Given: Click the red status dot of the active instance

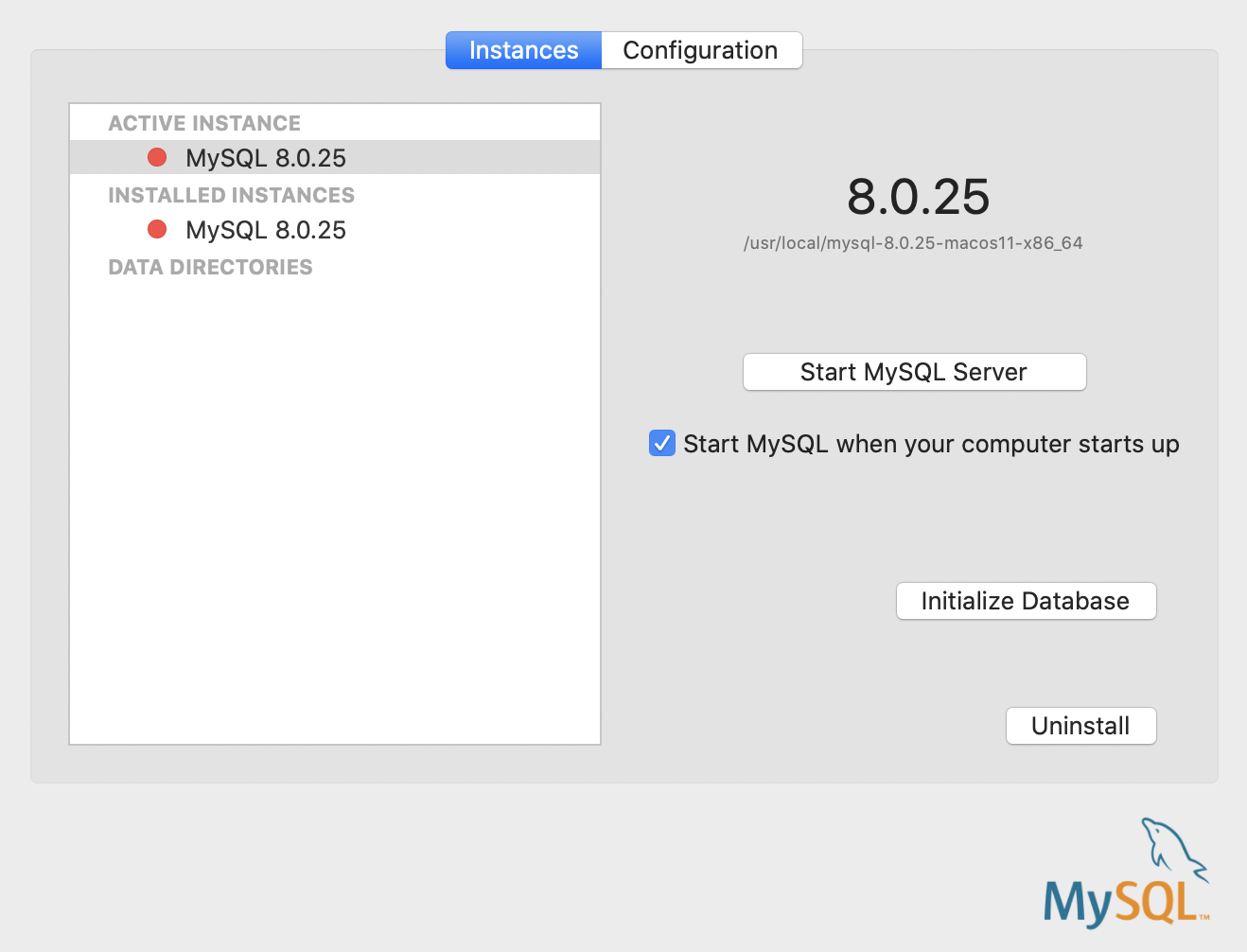Looking at the screenshot, I should tap(157, 157).
